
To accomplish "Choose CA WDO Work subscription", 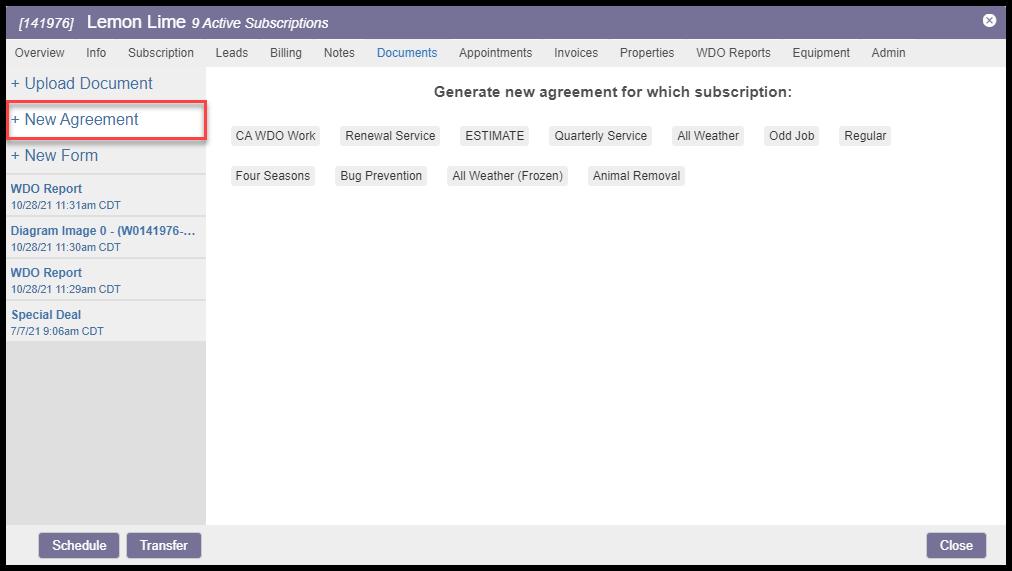I will [275, 136].
